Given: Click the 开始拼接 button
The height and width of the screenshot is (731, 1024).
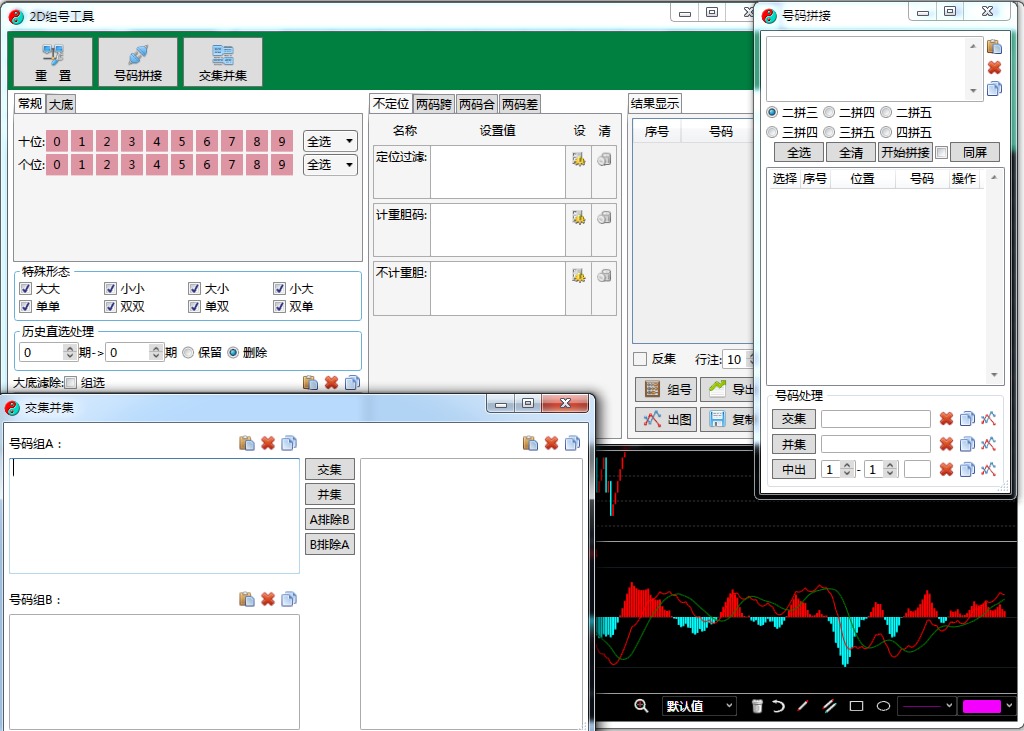Looking at the screenshot, I should click(x=904, y=152).
